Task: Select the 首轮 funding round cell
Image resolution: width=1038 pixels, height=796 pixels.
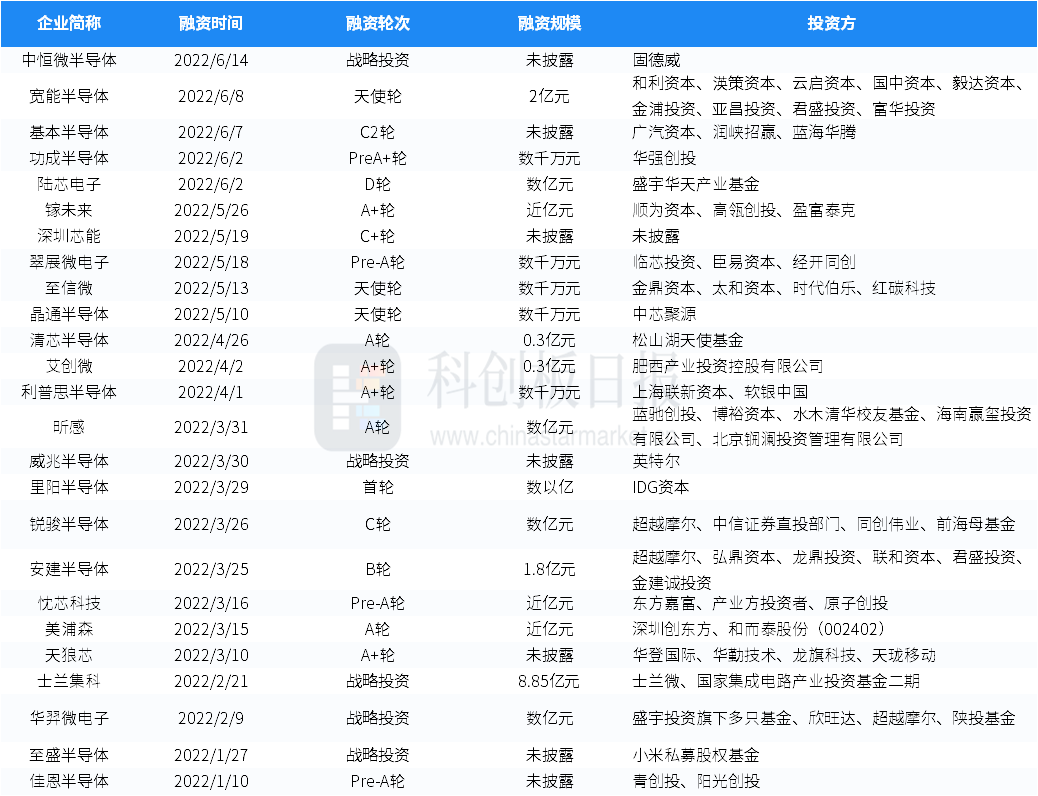Action: pos(377,487)
